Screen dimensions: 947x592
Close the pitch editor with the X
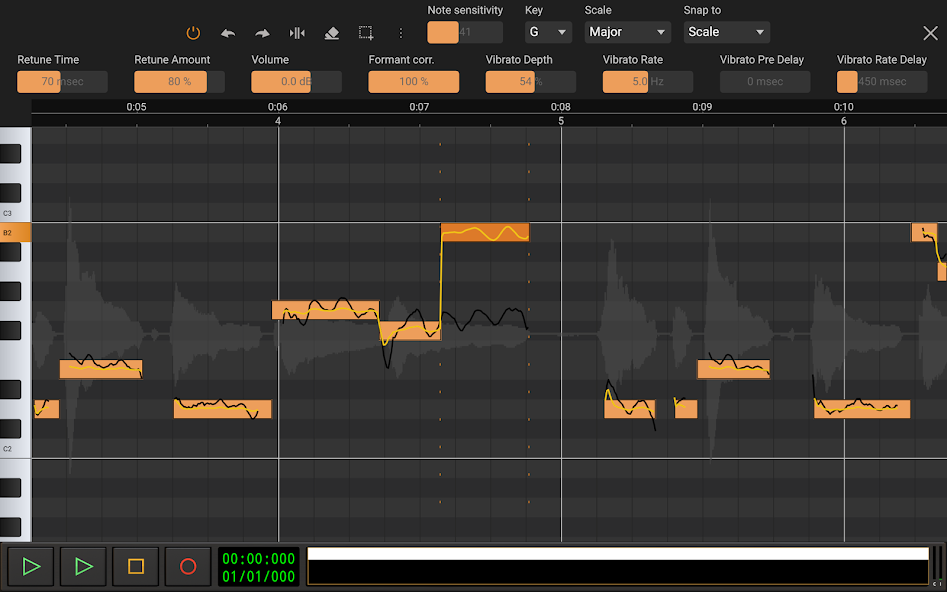(929, 31)
